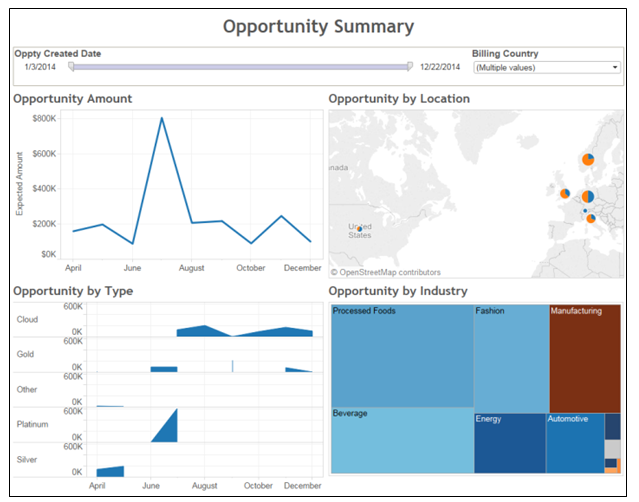Select the Beverage treemap tile
639x502 pixels.
[x=402, y=440]
